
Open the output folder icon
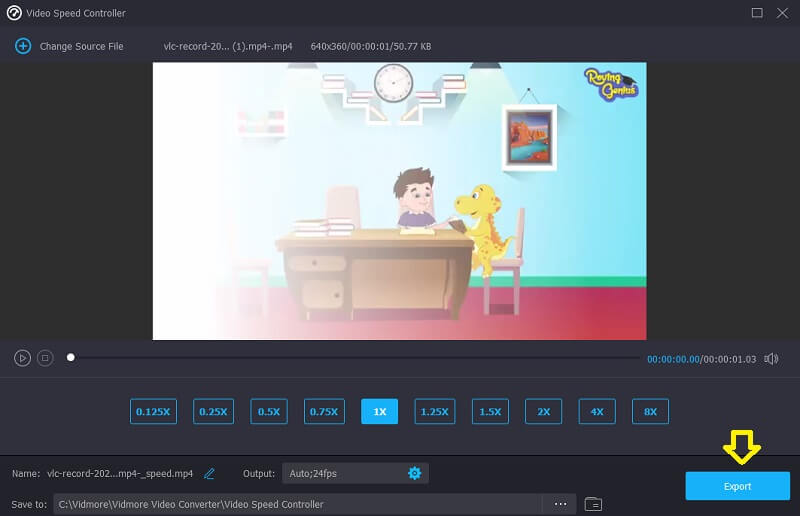(593, 504)
